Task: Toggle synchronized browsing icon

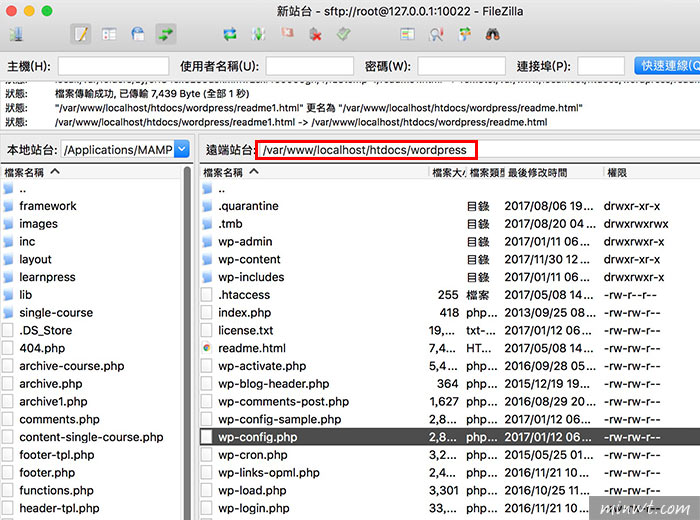Action: 465,34
